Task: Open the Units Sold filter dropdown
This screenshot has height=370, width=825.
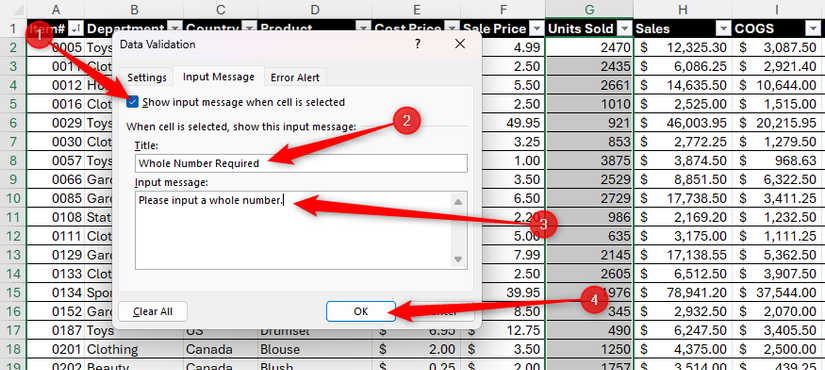Action: click(x=625, y=29)
